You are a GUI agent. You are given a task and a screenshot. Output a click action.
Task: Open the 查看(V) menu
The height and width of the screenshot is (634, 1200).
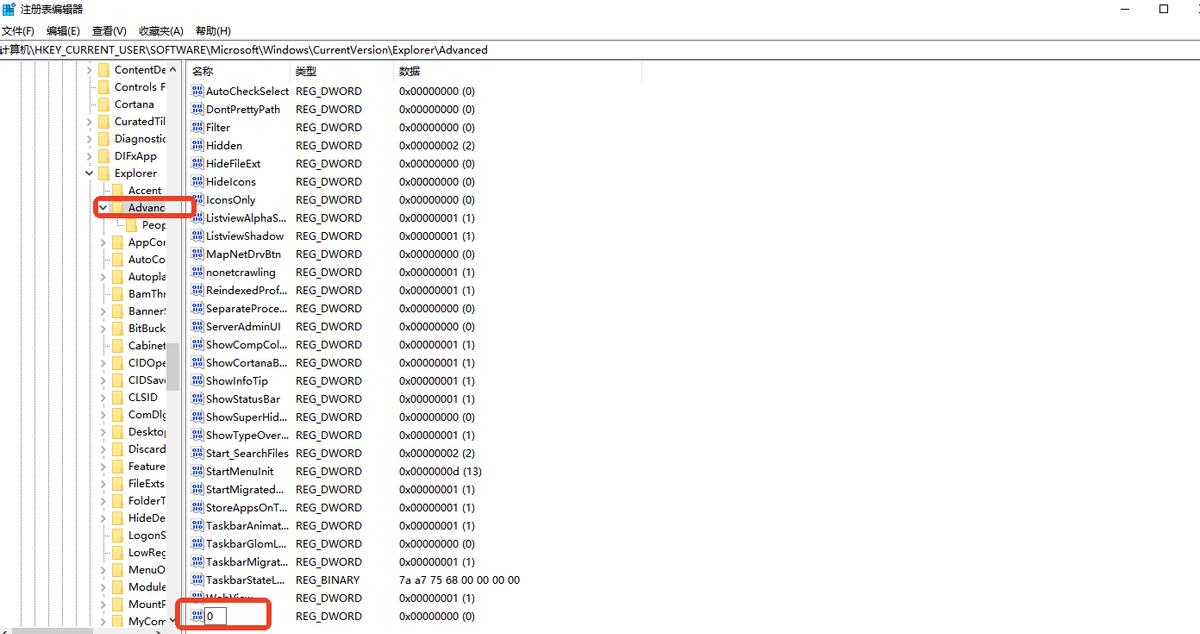(x=109, y=31)
